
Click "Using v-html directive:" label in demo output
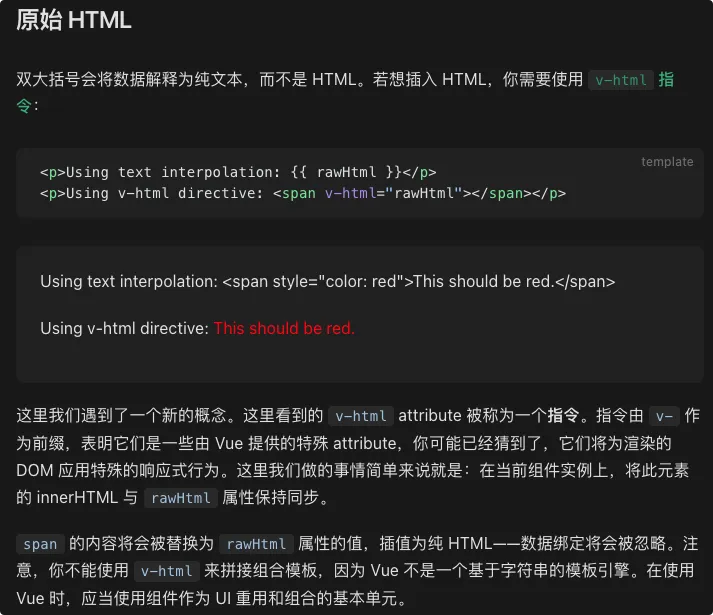(124, 328)
